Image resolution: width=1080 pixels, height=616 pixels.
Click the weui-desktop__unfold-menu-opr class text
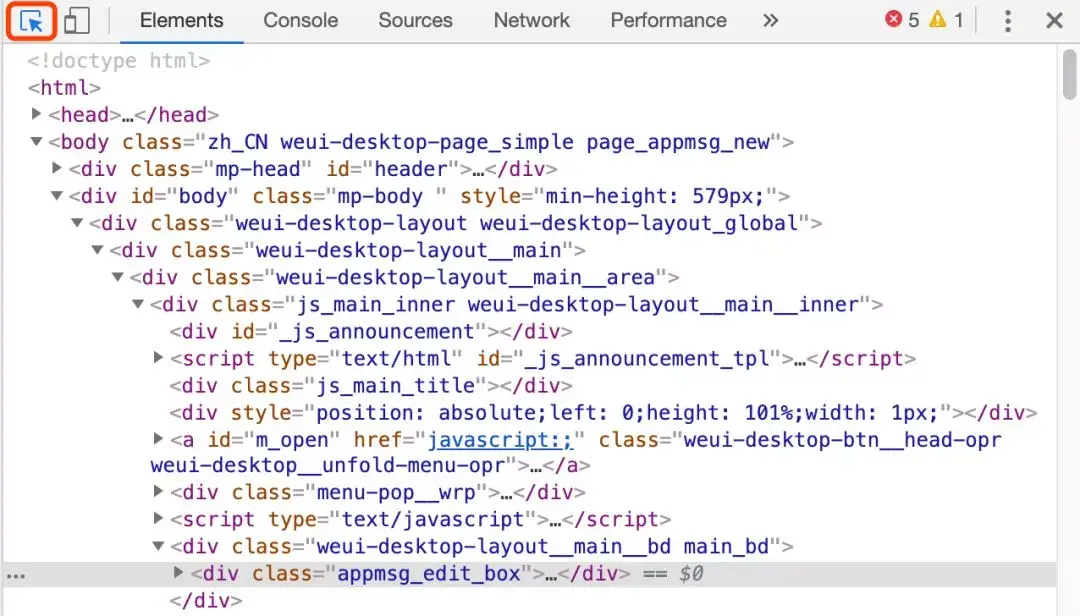pyautogui.click(x=328, y=466)
